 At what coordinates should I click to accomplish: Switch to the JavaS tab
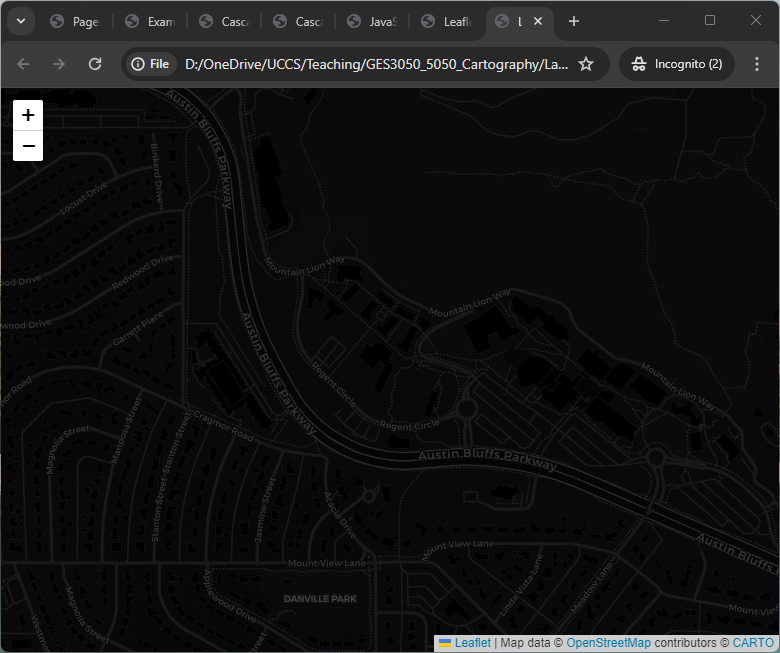tap(373, 21)
